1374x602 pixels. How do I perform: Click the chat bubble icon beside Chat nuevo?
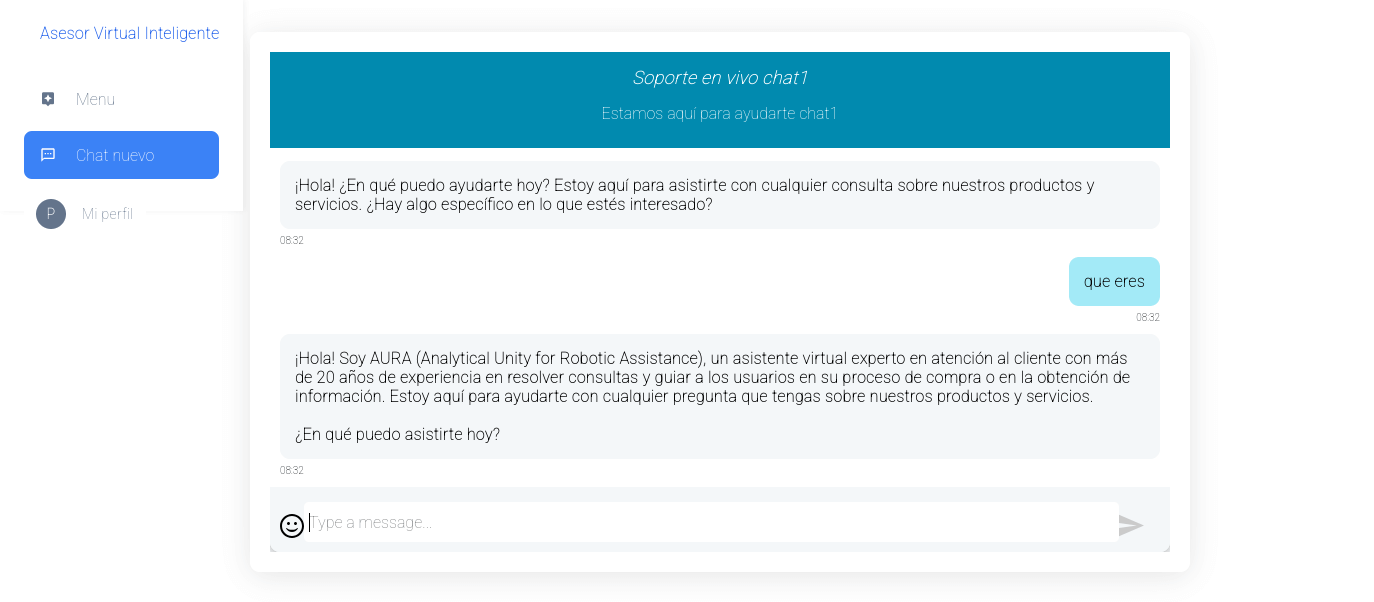(48, 155)
